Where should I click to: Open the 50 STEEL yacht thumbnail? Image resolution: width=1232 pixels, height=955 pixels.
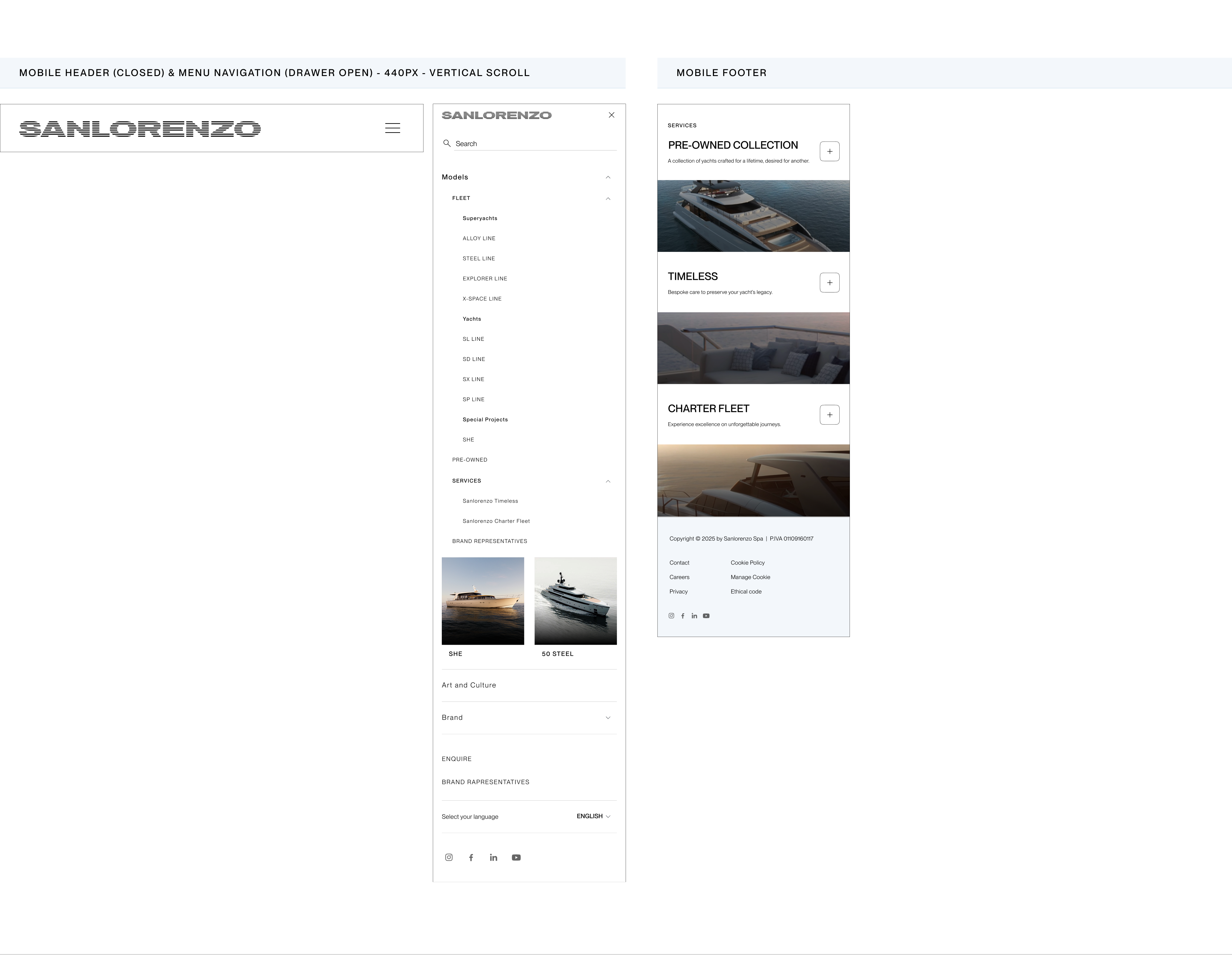click(575, 601)
